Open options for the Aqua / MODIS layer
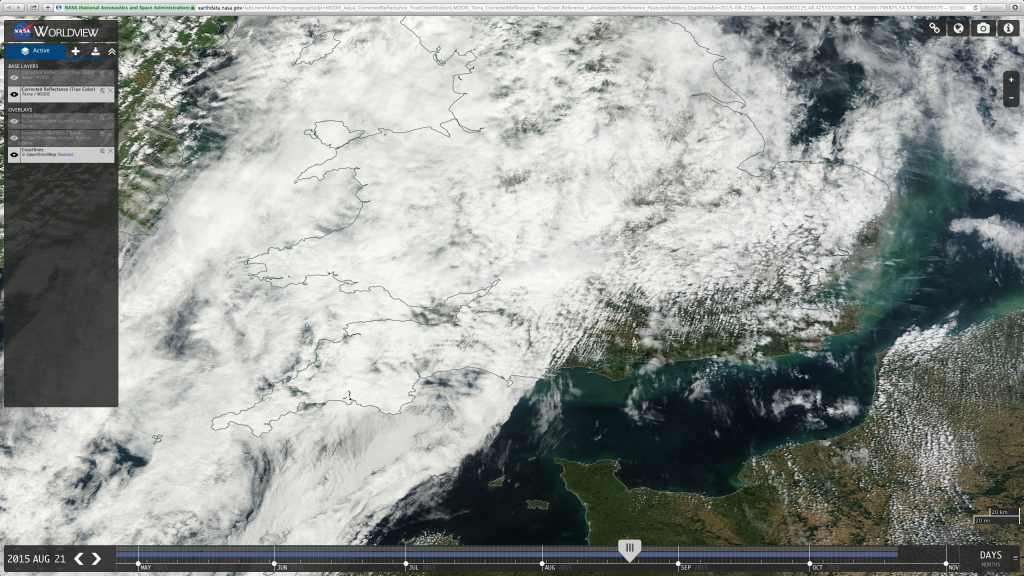Image resolution: width=1024 pixels, height=576 pixels. coord(103,74)
